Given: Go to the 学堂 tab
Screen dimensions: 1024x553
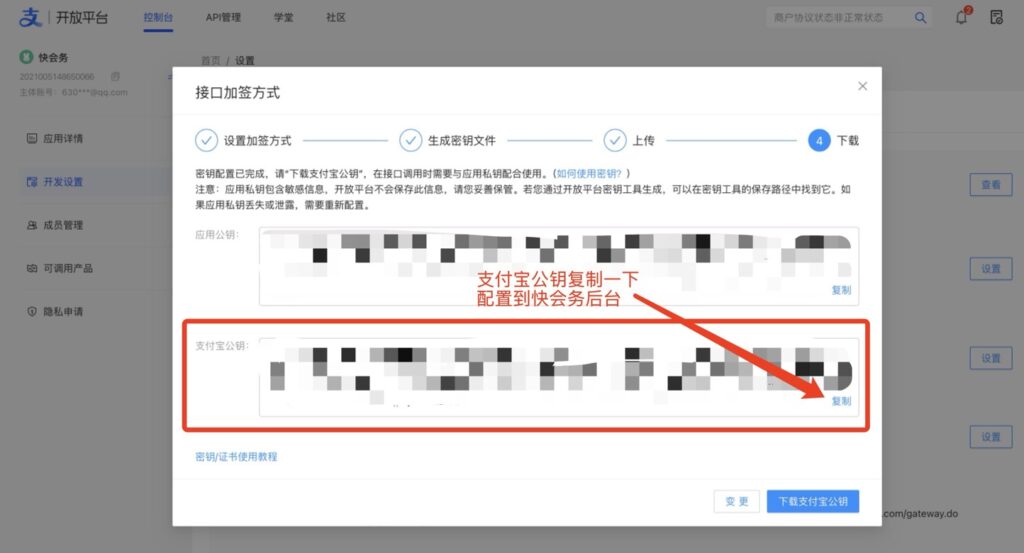Looking at the screenshot, I should click(x=283, y=18).
